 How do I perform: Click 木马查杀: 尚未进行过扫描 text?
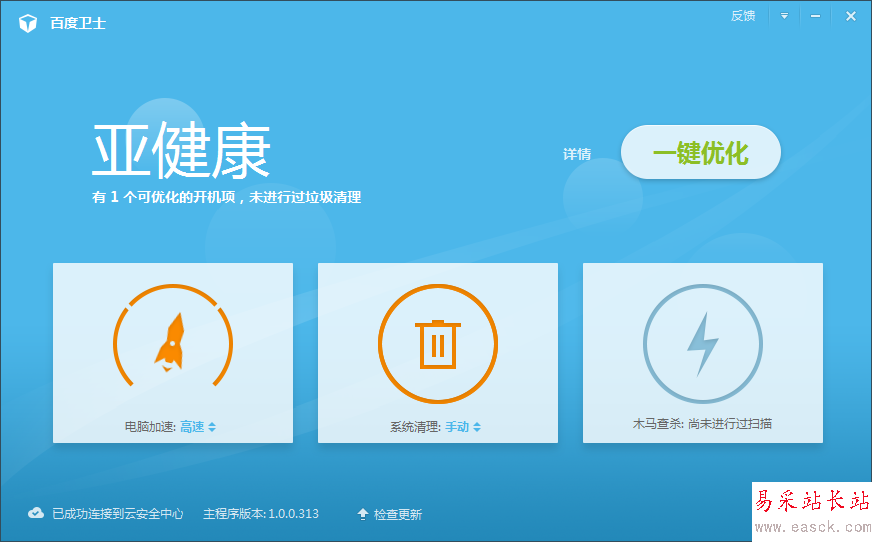point(702,424)
